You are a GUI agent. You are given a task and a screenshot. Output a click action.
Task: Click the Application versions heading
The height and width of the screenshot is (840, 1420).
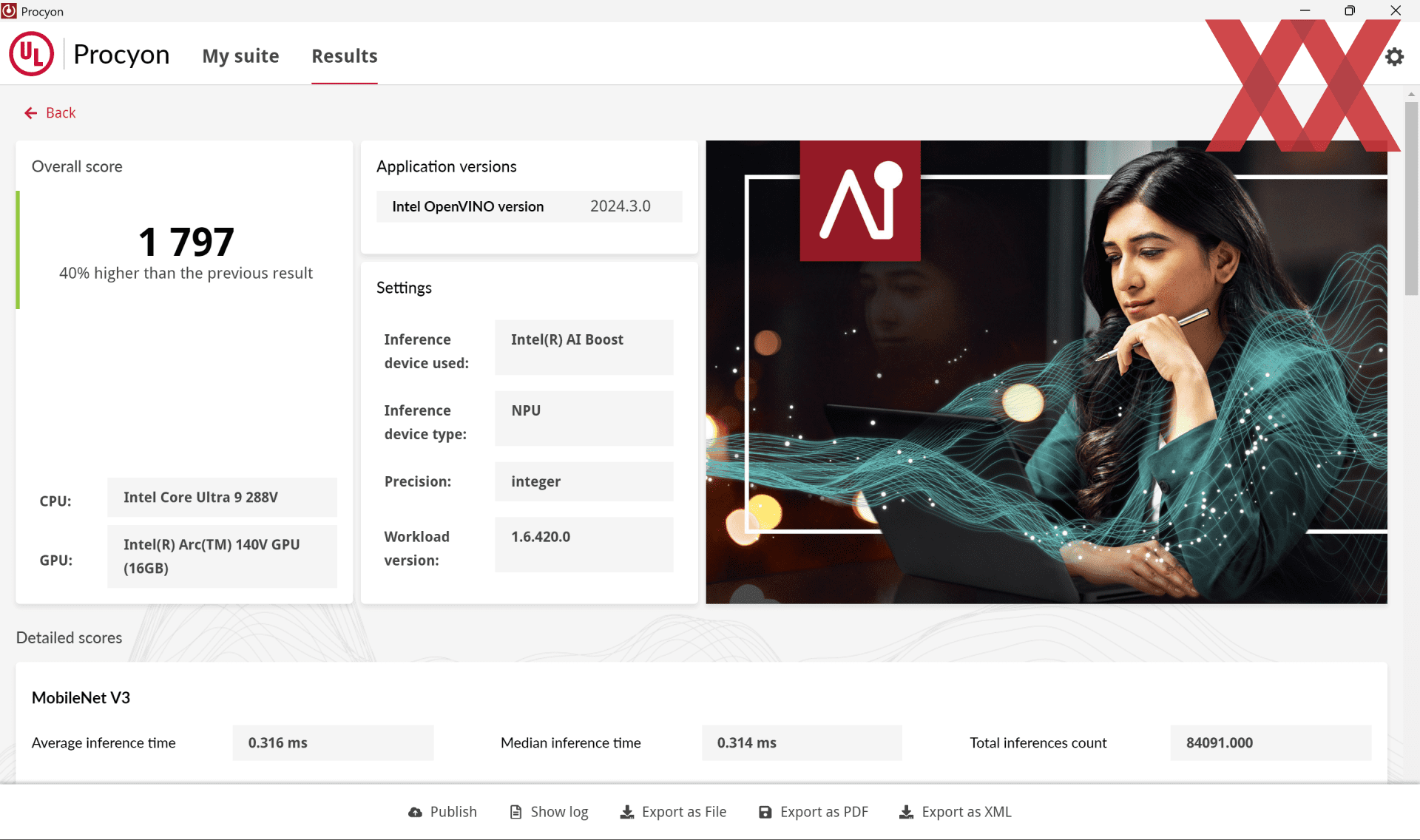446,167
